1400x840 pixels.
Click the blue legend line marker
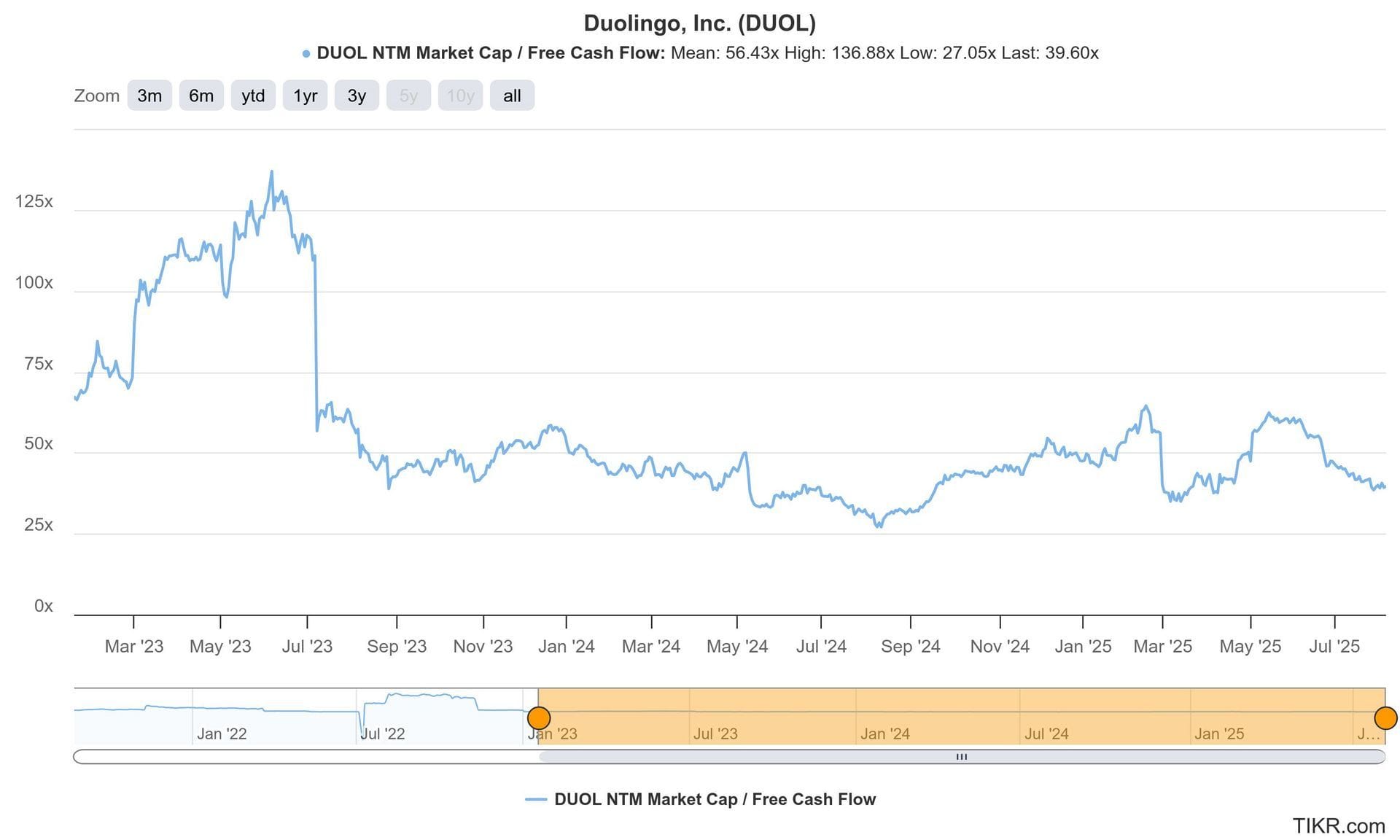tap(536, 800)
